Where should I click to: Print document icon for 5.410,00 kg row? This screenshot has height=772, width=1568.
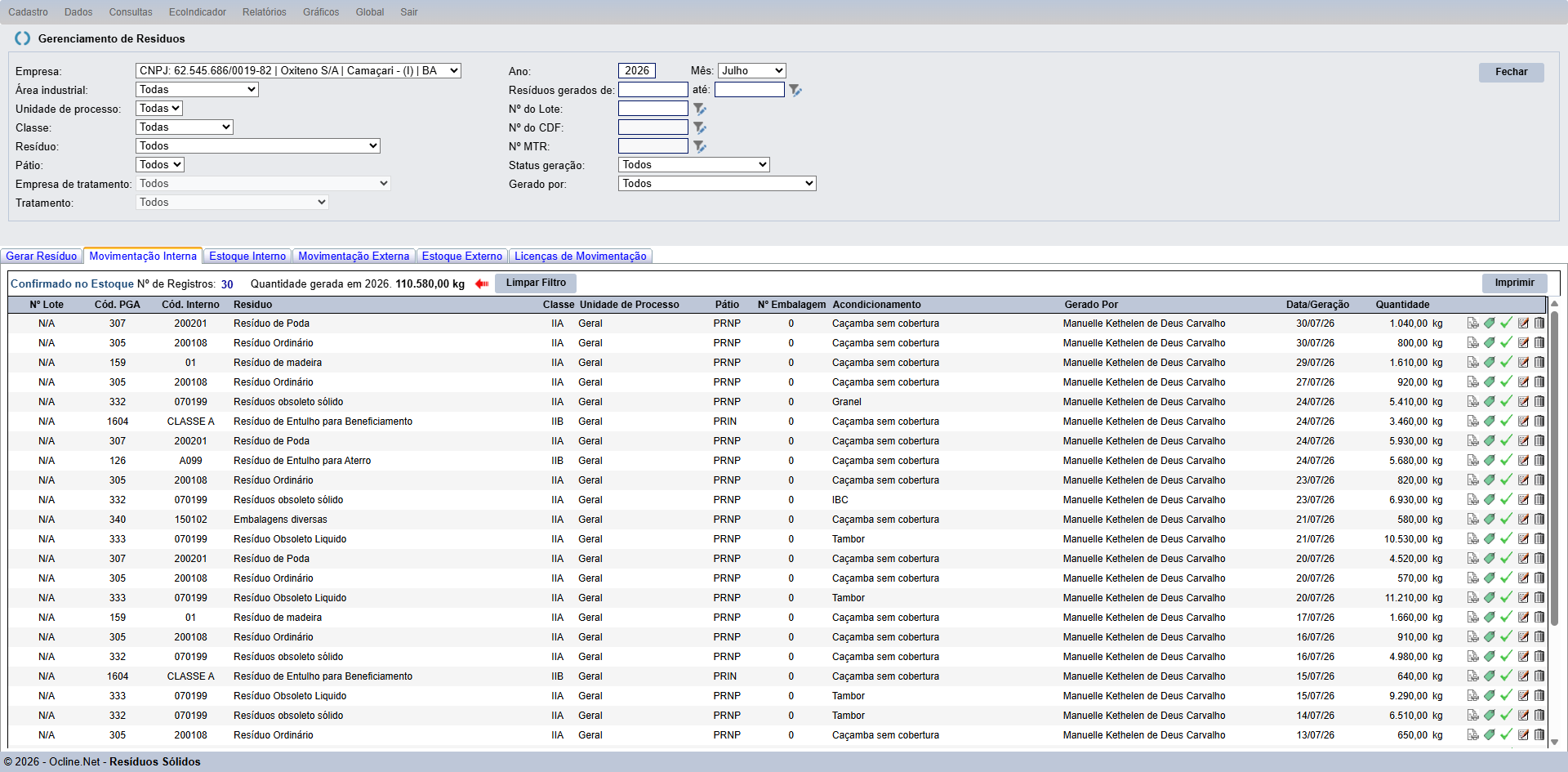pyautogui.click(x=1473, y=401)
